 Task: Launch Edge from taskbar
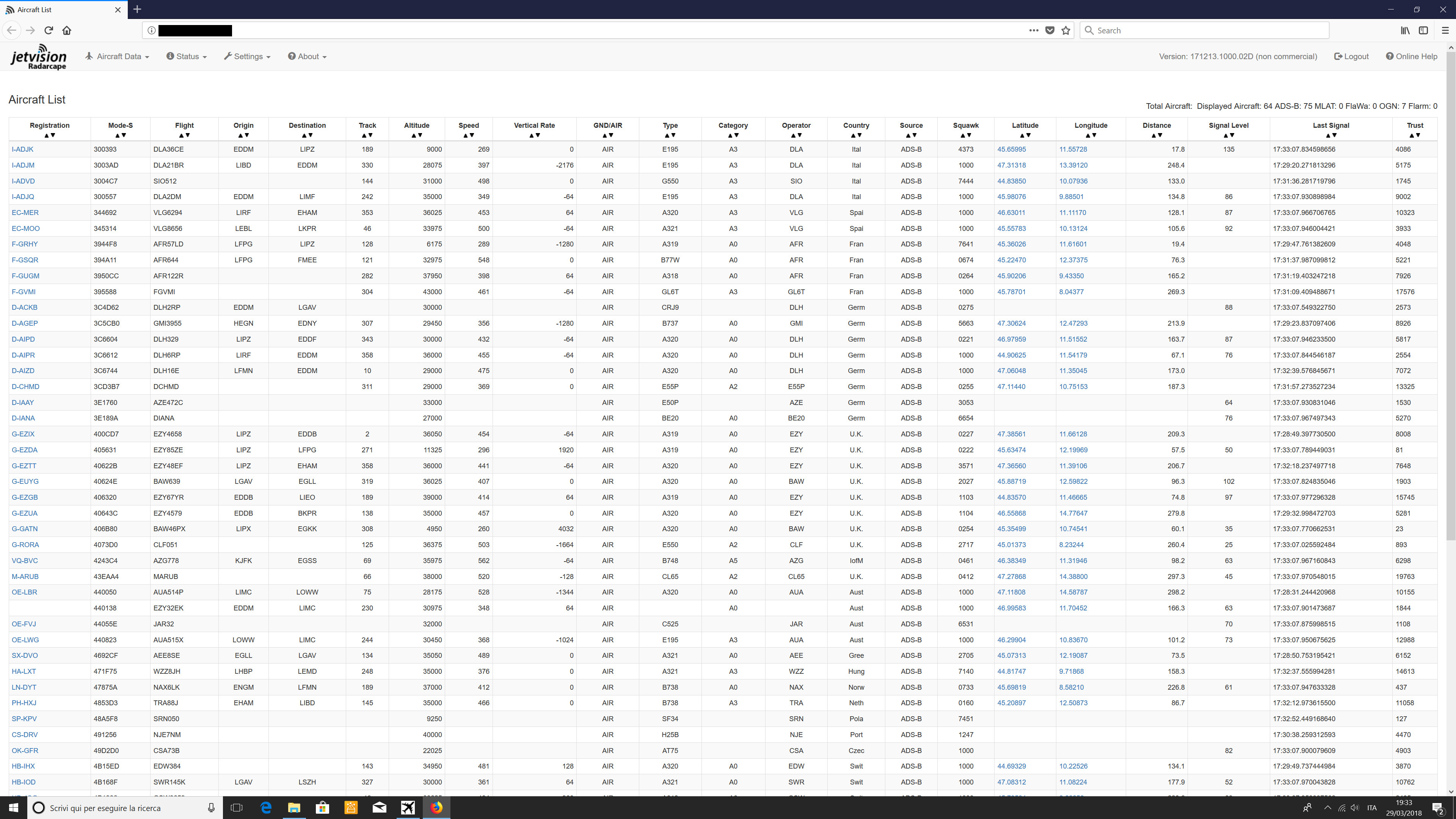(x=266, y=808)
